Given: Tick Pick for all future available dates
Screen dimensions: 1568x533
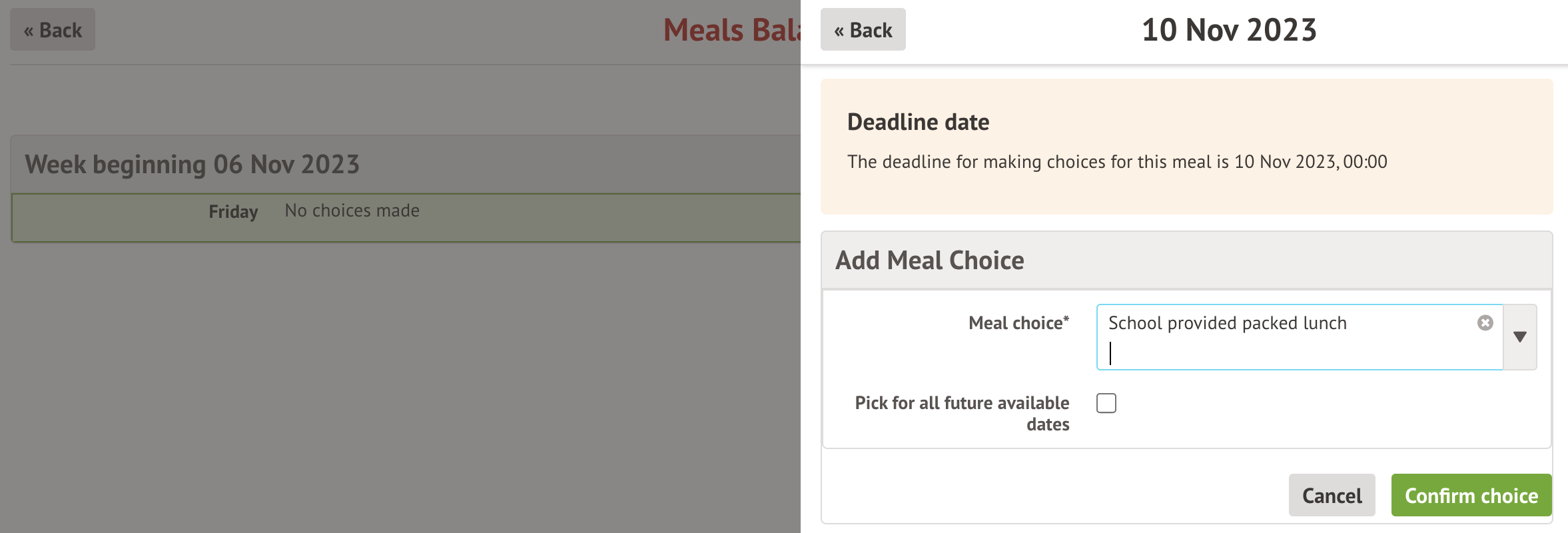Looking at the screenshot, I should 1106,403.
